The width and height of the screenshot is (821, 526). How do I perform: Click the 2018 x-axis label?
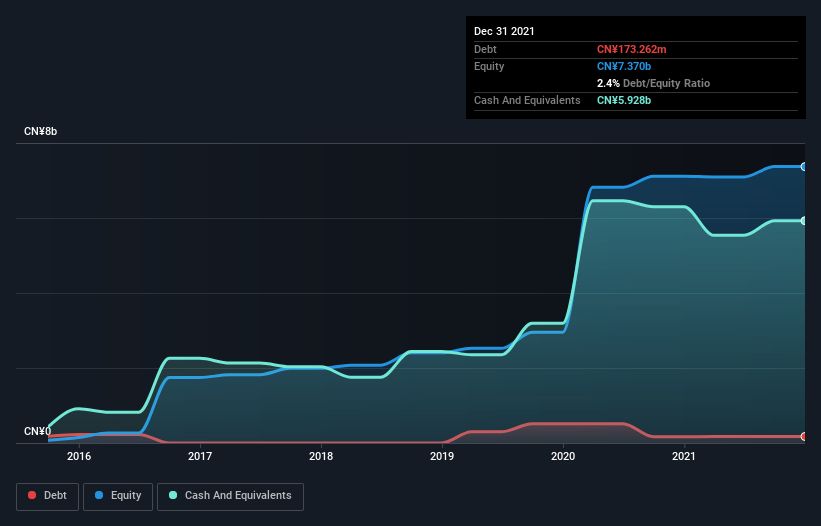pos(321,456)
